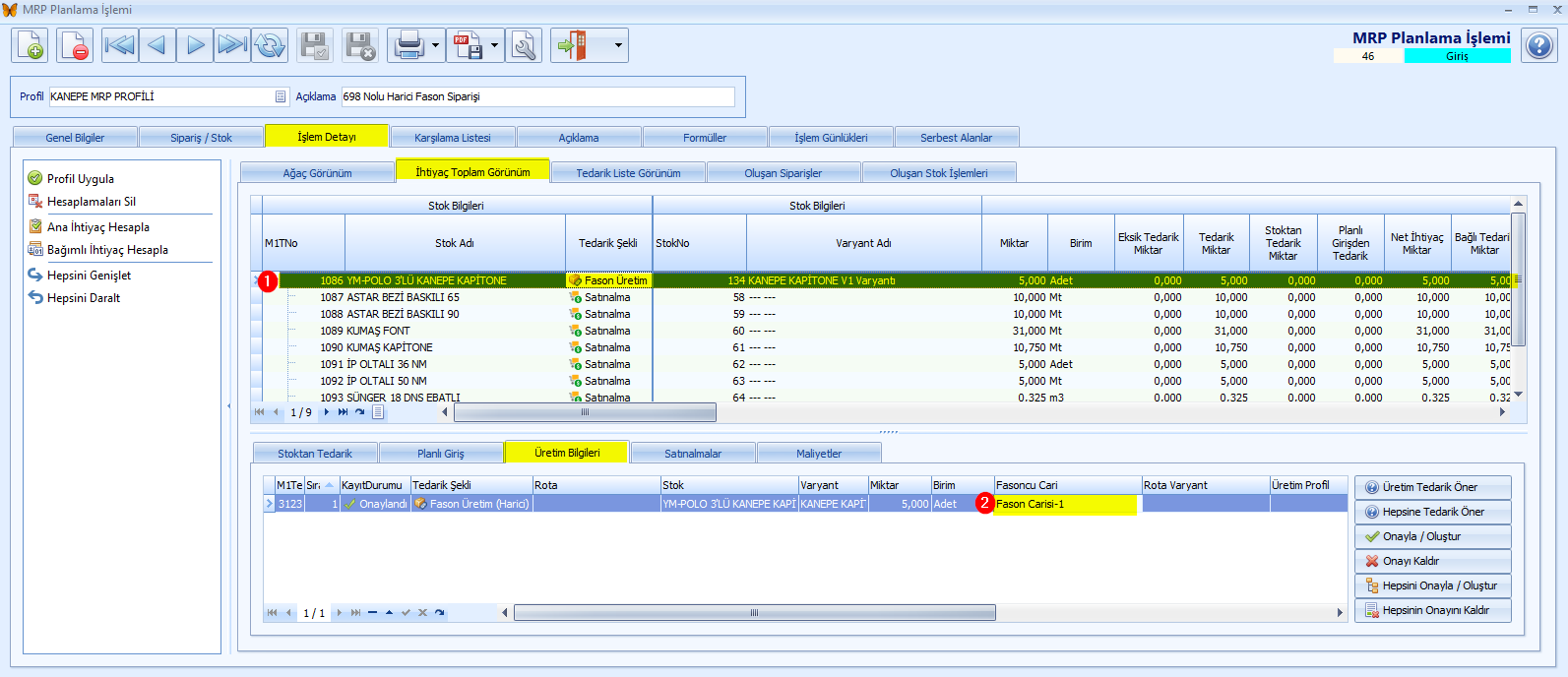Screen dimensions: 1568x677
Task: Click the Hepsinin Onayını Kaldır button
Action: [1432, 610]
